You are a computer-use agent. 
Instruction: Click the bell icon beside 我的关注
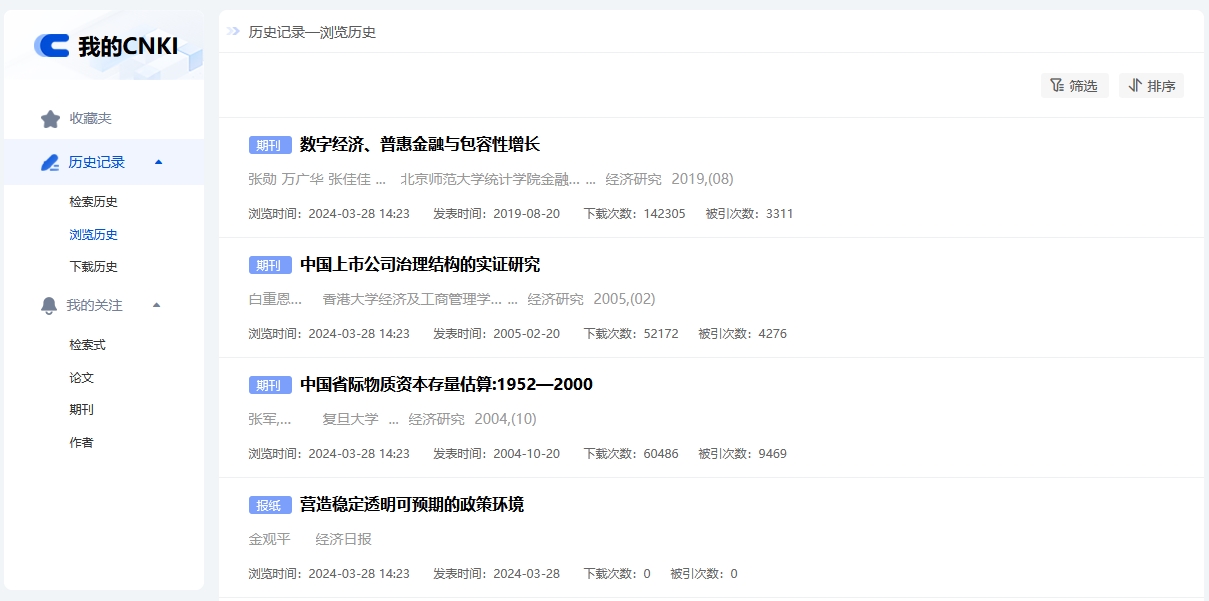pos(49,306)
